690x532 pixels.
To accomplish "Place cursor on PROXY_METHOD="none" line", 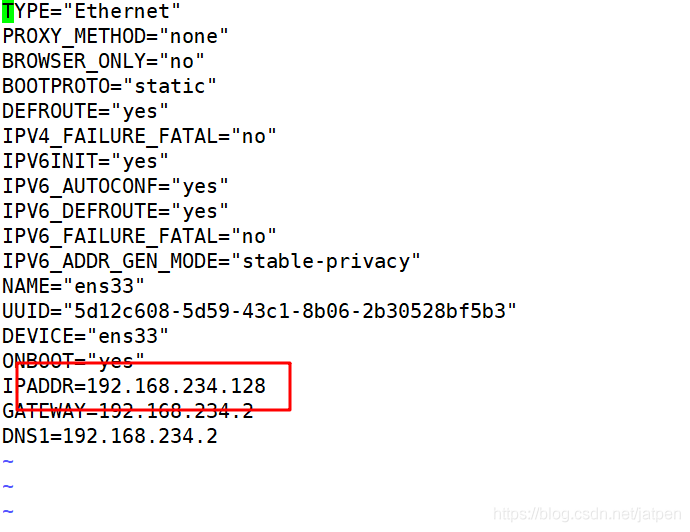I will coord(115,37).
